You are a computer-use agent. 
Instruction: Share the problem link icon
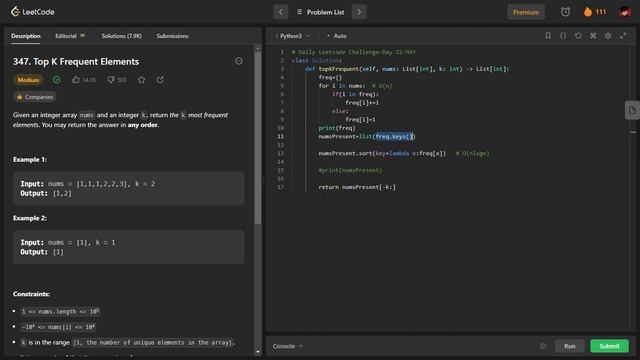click(160, 80)
